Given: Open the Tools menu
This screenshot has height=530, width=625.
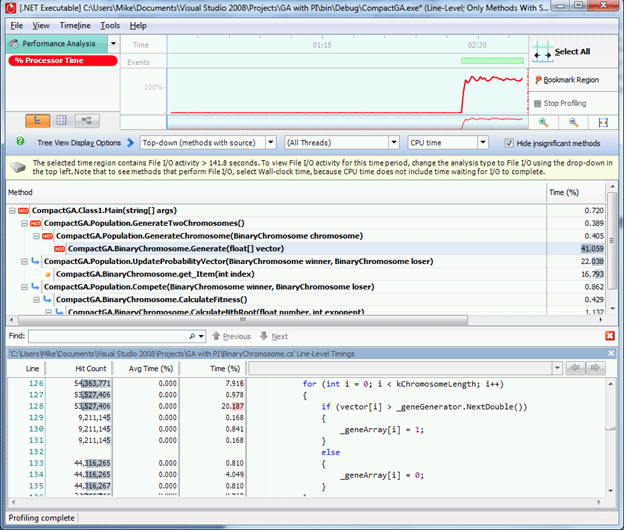Looking at the screenshot, I should (110, 26).
